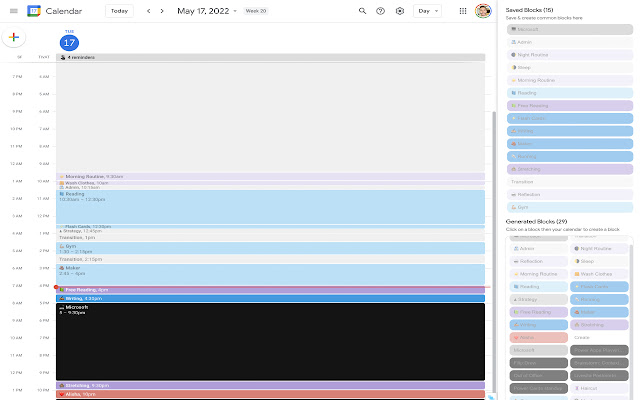
Task: Click the calendar day-view vertical scrollbar
Action: (x=494, y=251)
